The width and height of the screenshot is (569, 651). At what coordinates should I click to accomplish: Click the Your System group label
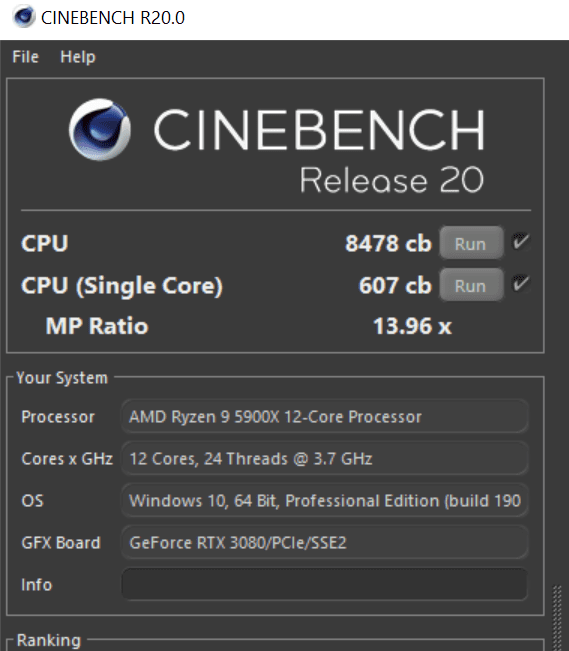[x=62, y=378]
